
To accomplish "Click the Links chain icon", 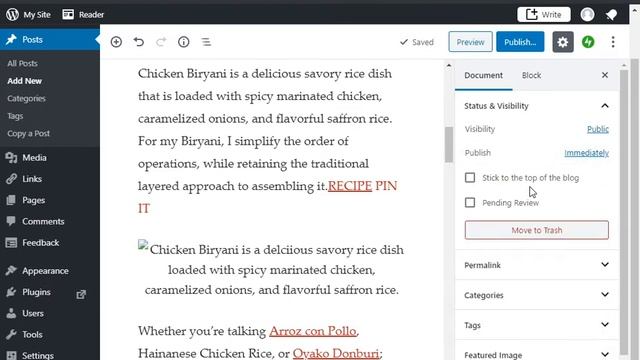I will click(x=11, y=179).
